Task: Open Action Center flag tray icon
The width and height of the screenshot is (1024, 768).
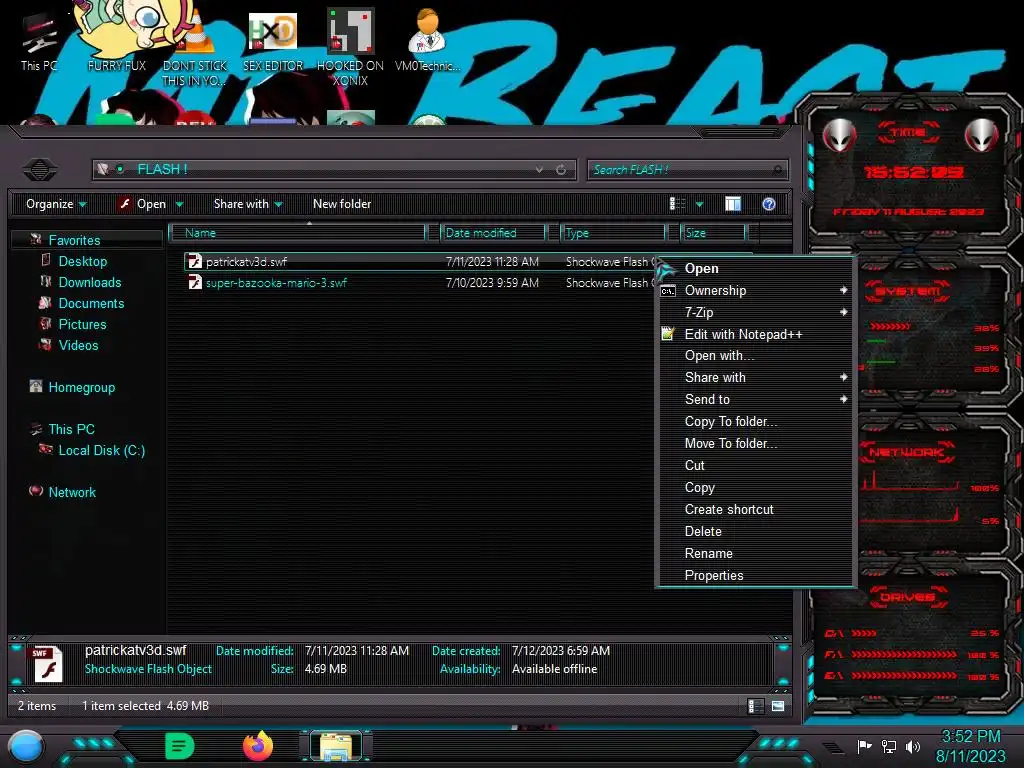Action: coord(864,746)
